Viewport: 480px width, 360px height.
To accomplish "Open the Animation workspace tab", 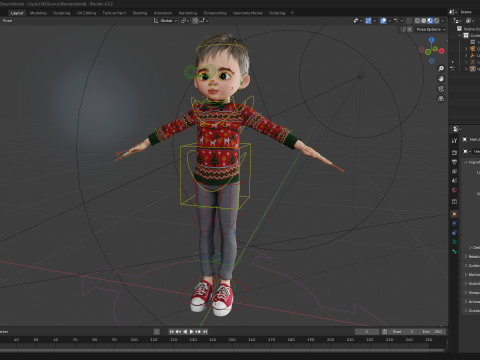I will coord(163,13).
